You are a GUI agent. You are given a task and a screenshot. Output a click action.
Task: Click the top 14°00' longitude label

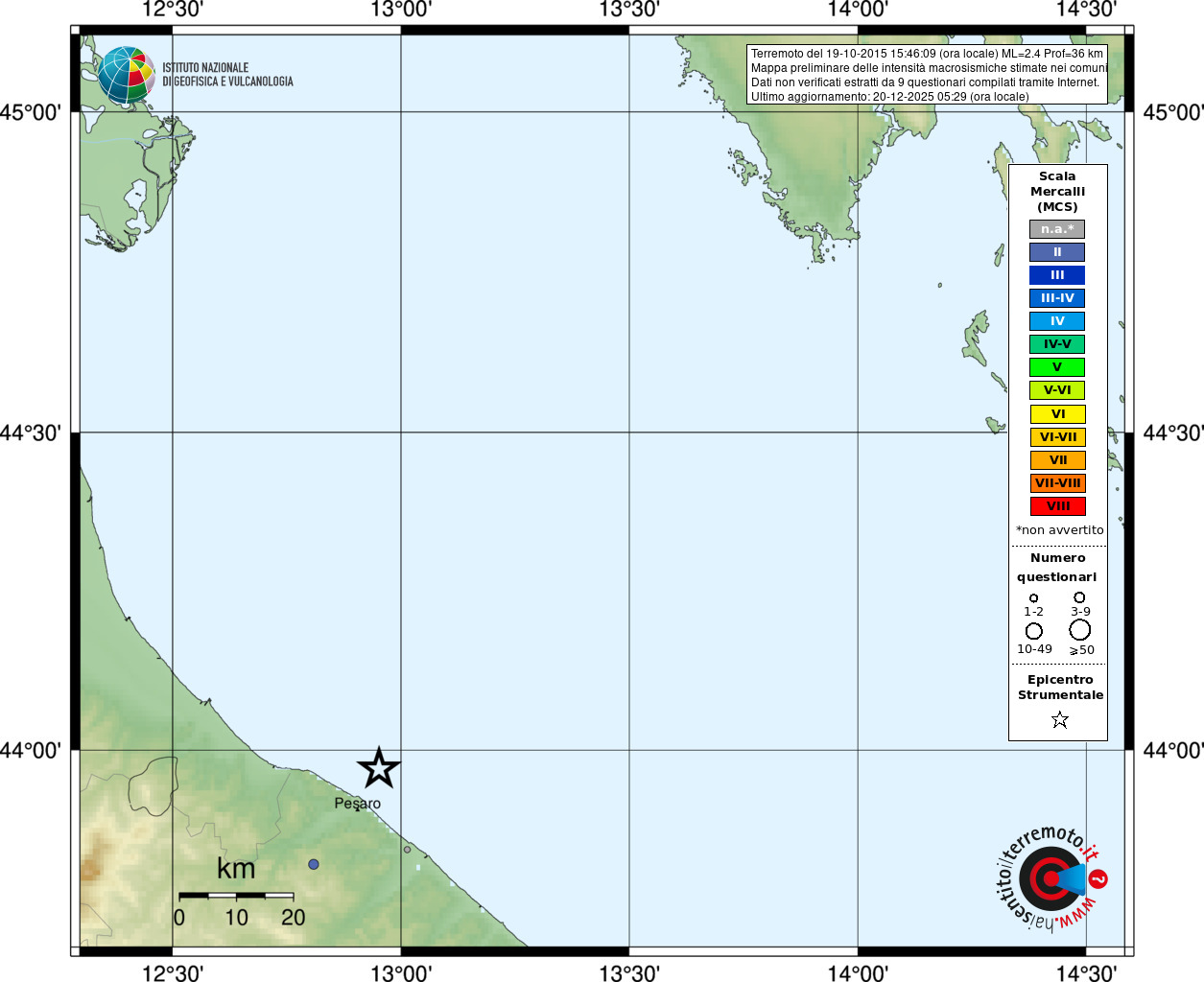[858, 10]
